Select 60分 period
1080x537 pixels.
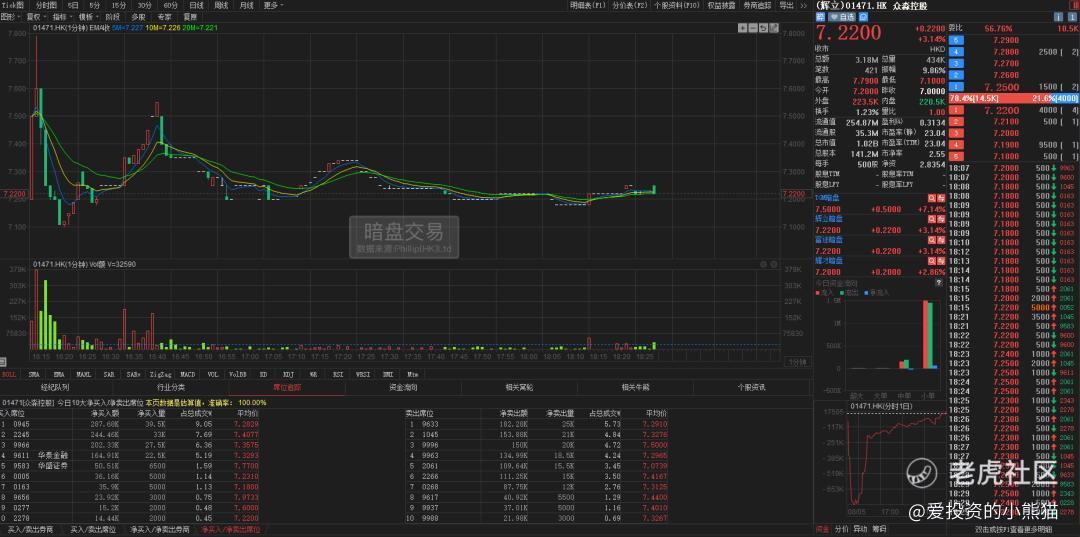[x=170, y=6]
